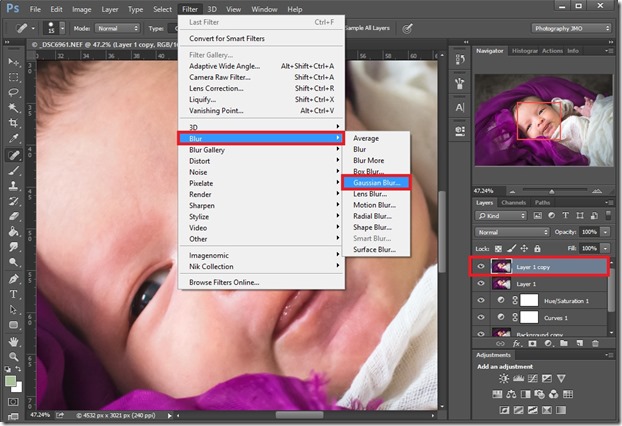The image size is (622, 426).
Task: Switch to the Channels tab
Action: point(513,203)
